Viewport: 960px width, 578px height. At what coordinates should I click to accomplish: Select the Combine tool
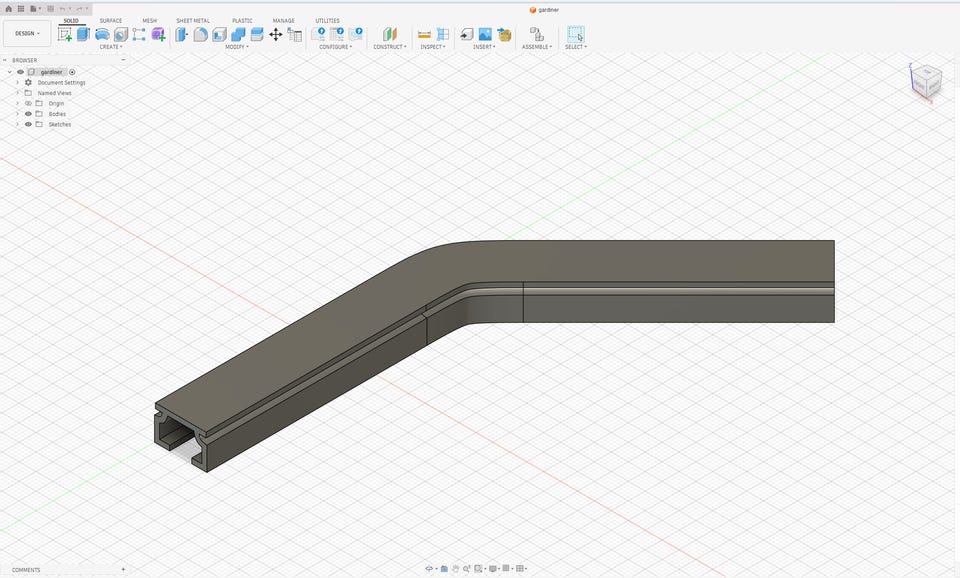click(238, 34)
